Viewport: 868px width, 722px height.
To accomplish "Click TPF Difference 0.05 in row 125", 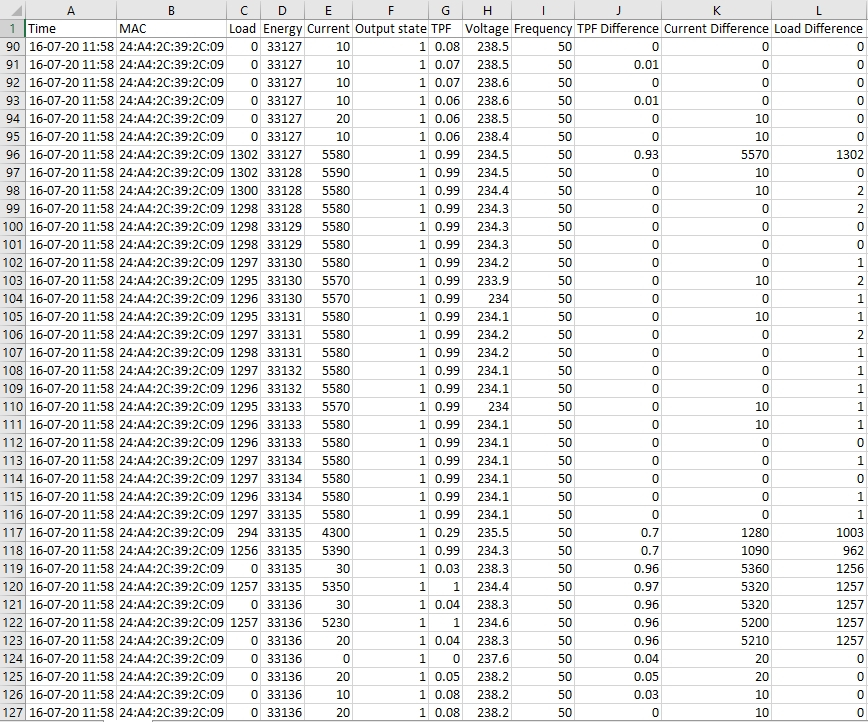I will [618, 676].
